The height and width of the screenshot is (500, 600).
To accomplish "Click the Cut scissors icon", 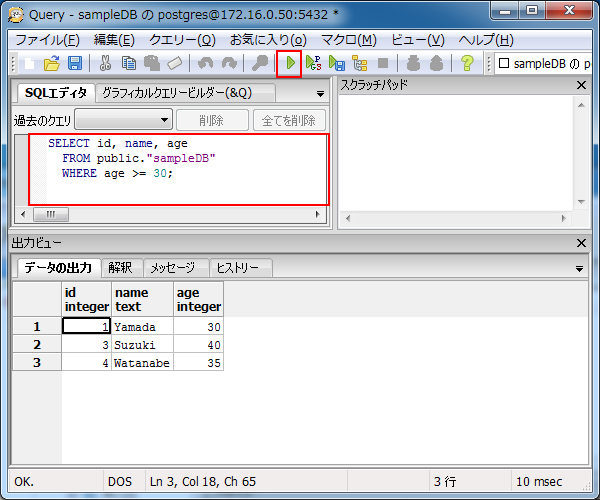I will click(x=105, y=63).
